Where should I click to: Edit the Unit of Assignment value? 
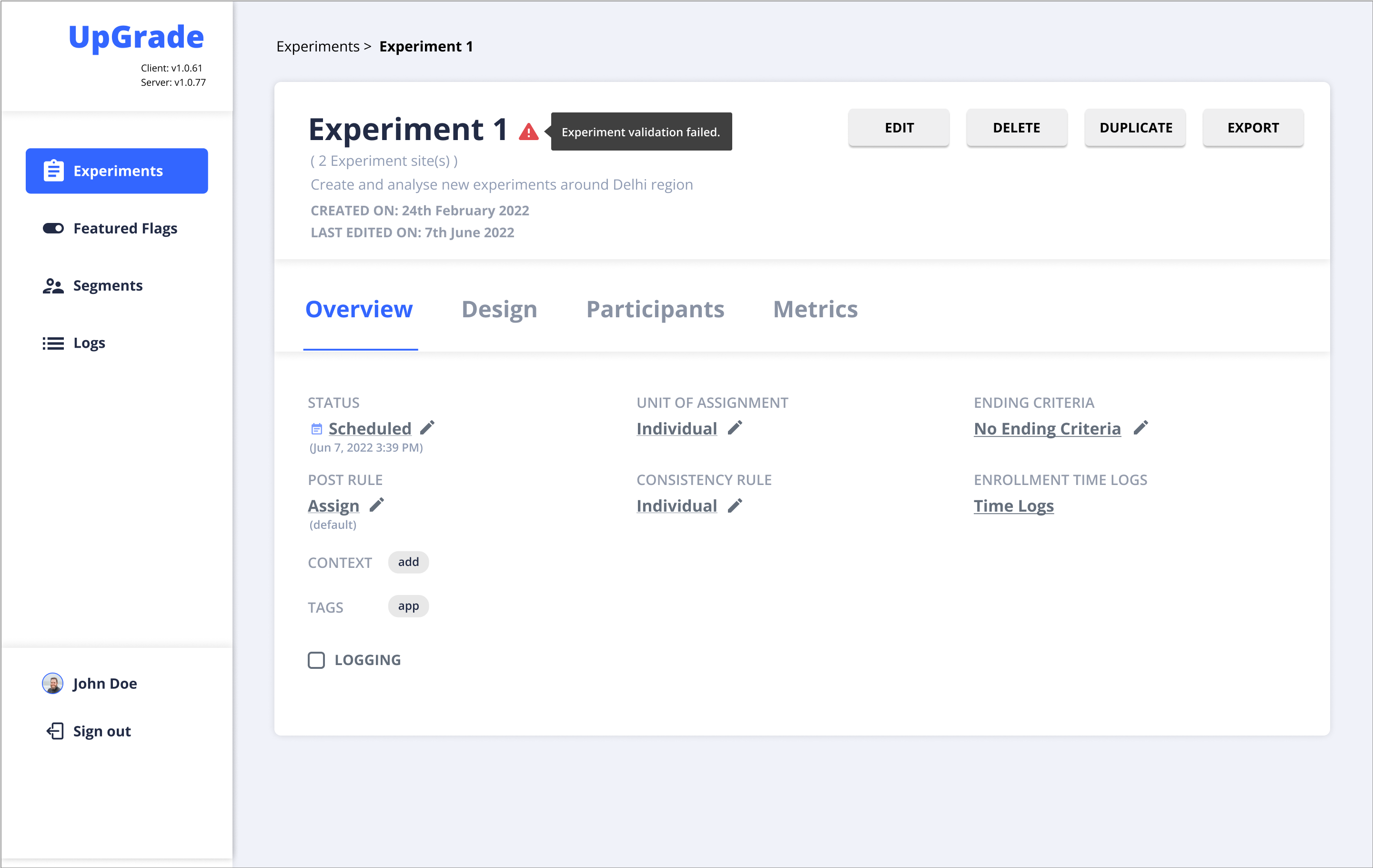tap(735, 428)
